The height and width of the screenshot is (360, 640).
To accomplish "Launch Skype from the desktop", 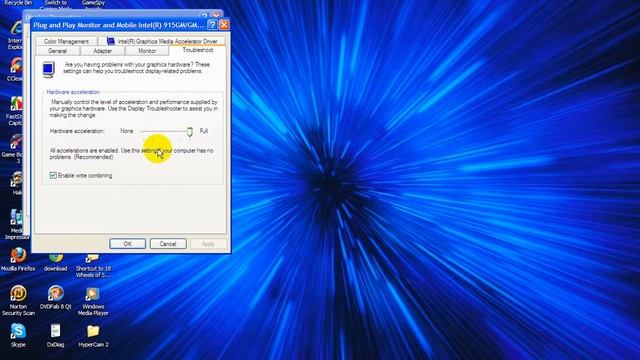I will click(18, 336).
